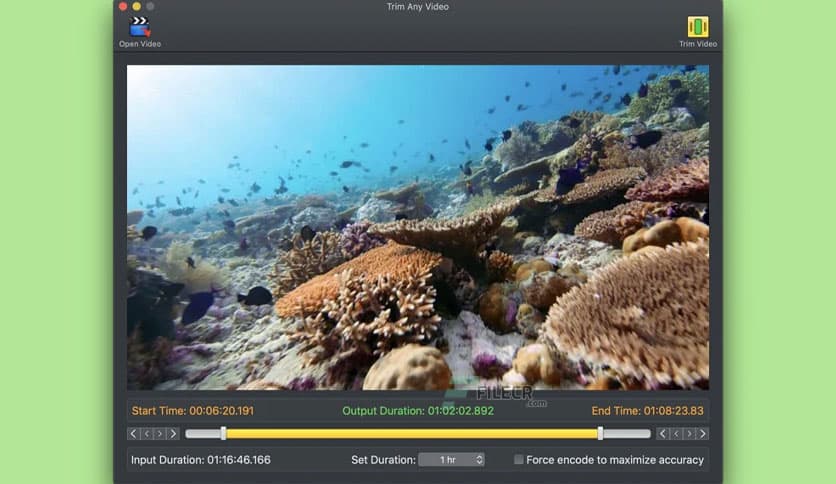Image resolution: width=836 pixels, height=484 pixels.
Task: Nudge start time back with small left arrow
Action: click(147, 434)
